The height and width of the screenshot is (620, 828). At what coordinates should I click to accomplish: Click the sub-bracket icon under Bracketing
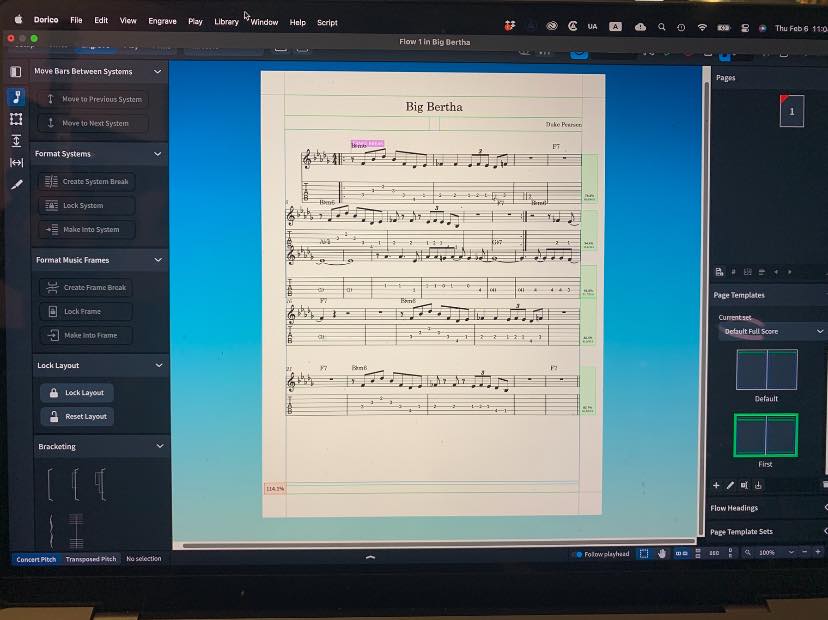76,484
